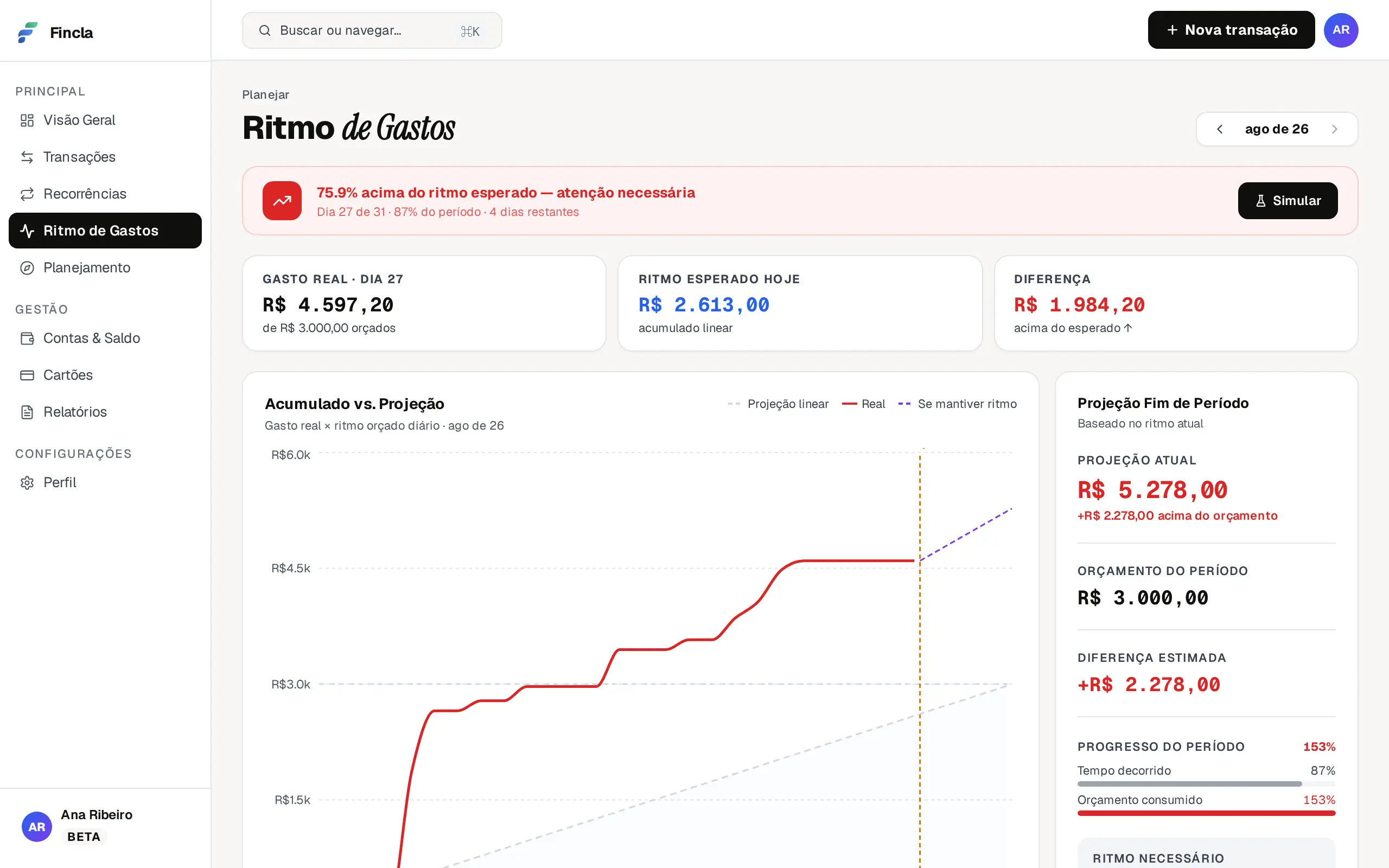
Task: Click the R$ 2.613,00 value
Action: [x=704, y=305]
